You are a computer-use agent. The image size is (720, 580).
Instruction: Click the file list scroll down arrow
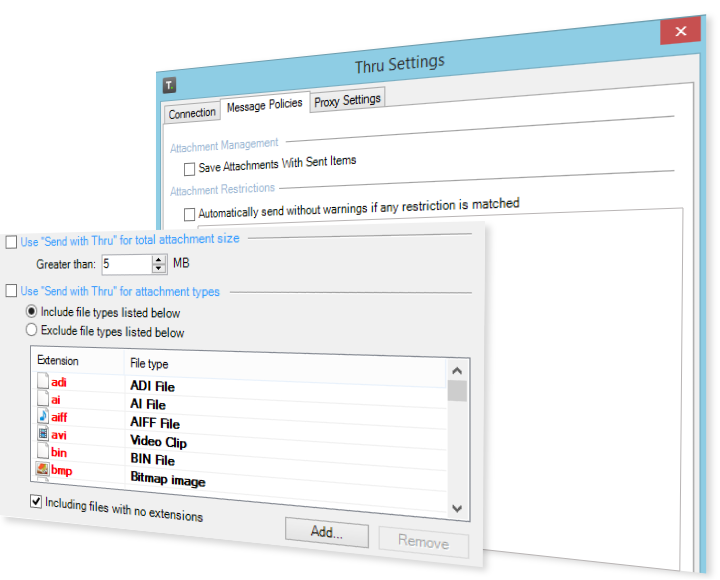457,508
